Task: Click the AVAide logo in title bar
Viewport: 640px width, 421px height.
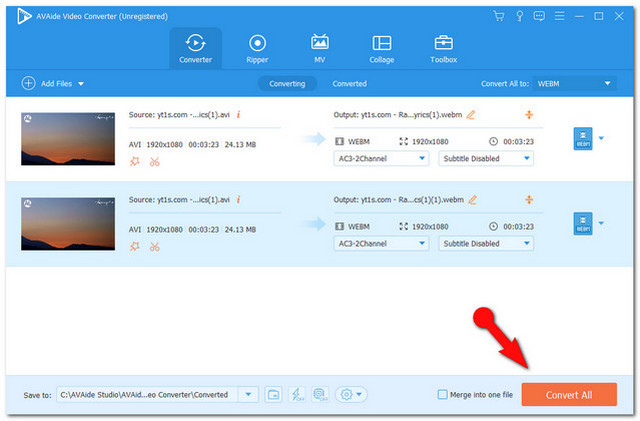Action: (x=24, y=16)
